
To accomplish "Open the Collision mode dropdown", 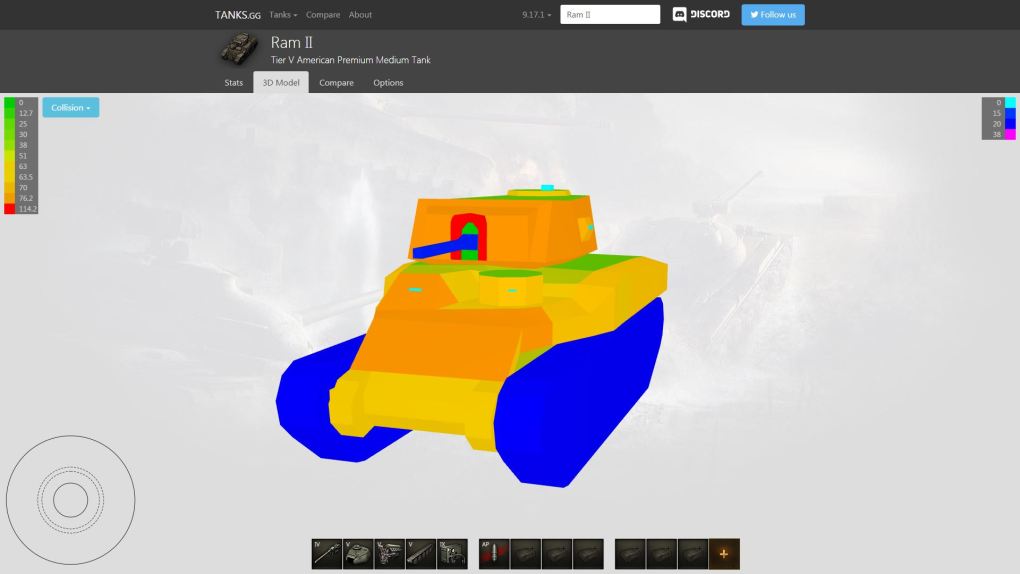I will tap(70, 108).
